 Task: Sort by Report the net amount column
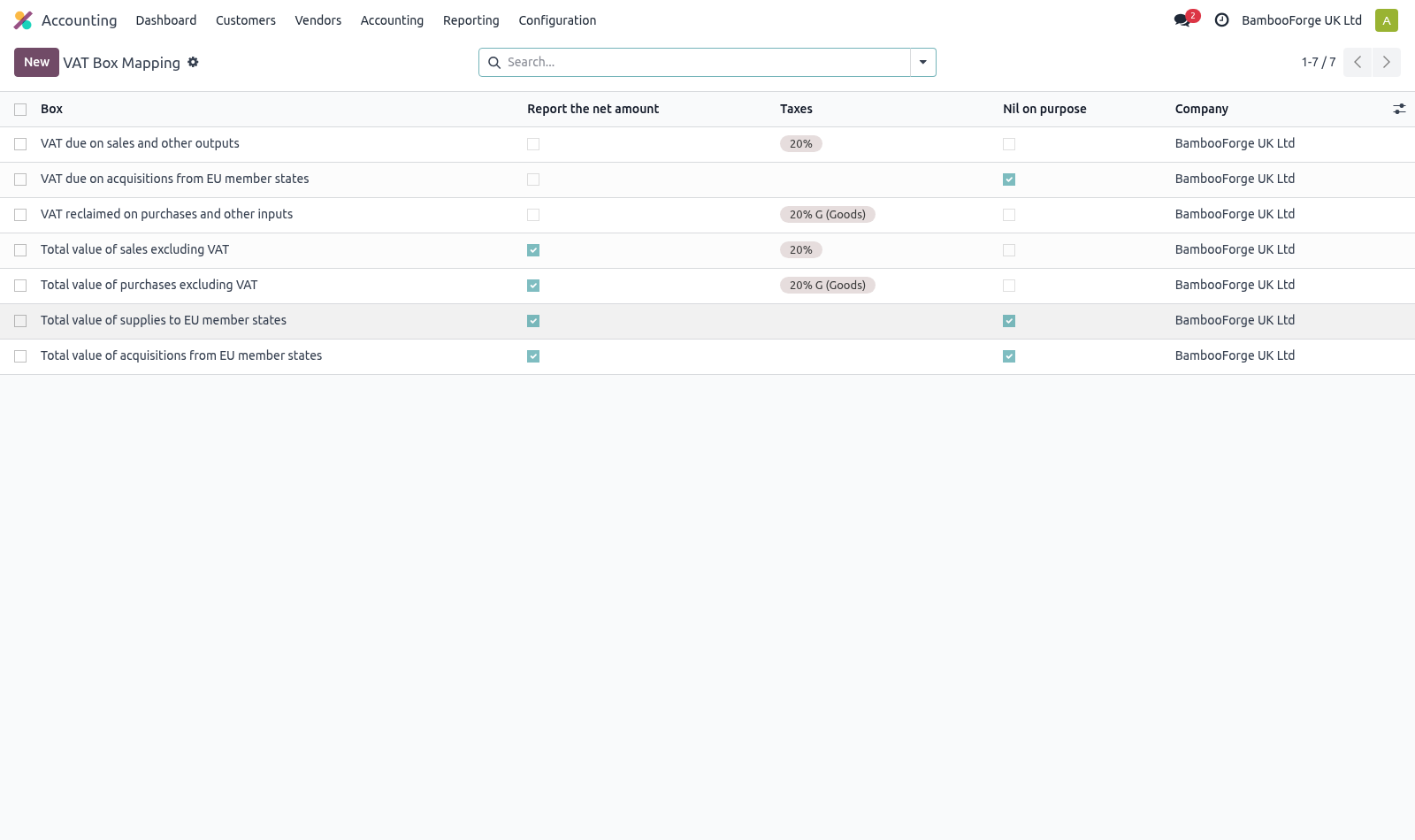pyautogui.click(x=593, y=109)
